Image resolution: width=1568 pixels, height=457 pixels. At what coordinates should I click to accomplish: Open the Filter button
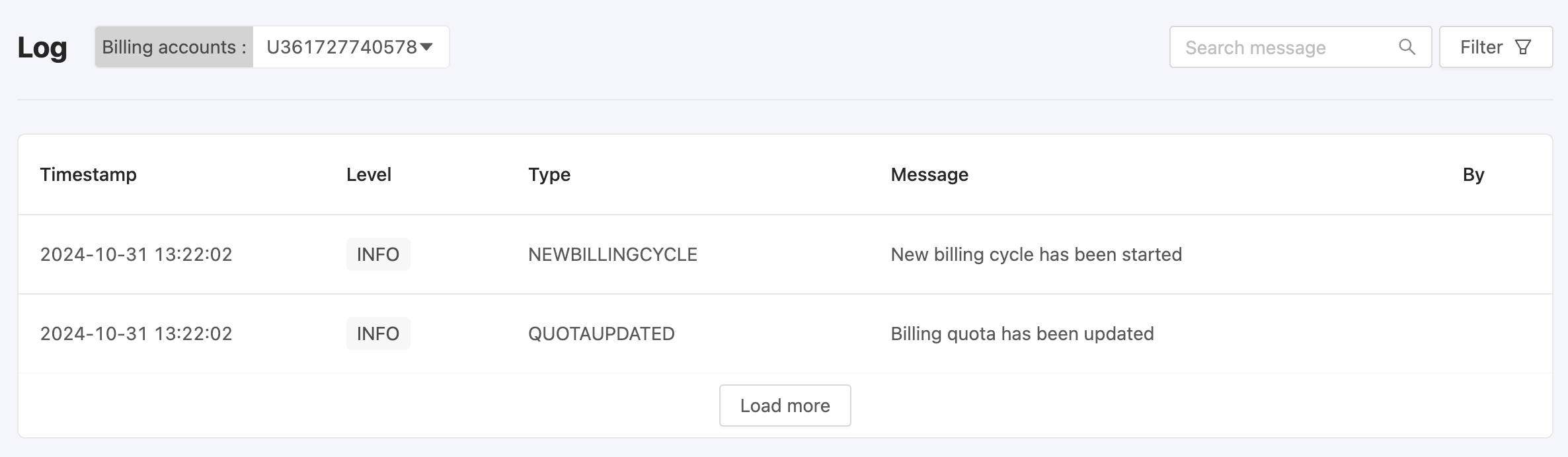pyautogui.click(x=1496, y=47)
